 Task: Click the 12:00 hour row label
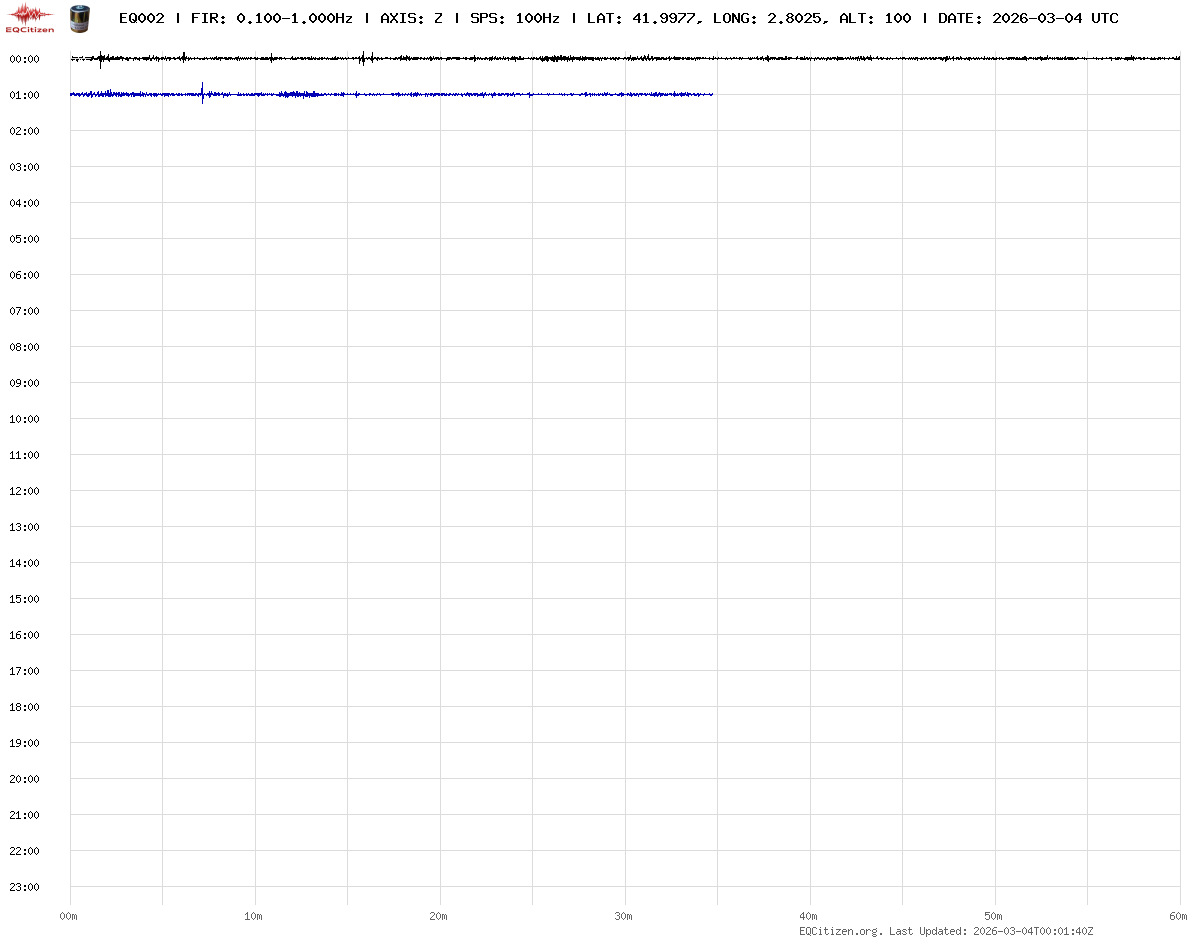24,491
